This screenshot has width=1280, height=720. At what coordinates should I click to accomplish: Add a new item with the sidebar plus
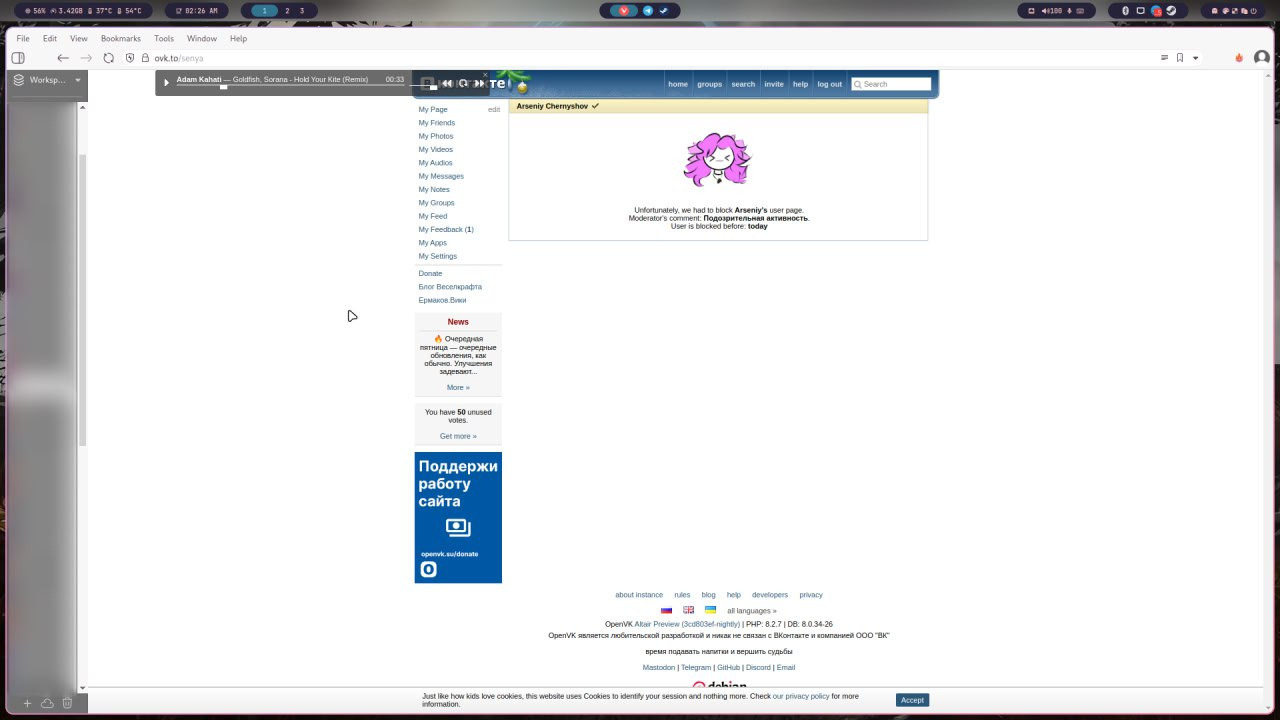pos(28,703)
